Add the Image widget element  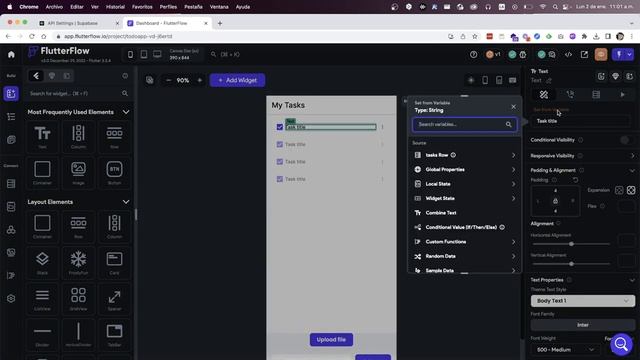click(x=78, y=173)
